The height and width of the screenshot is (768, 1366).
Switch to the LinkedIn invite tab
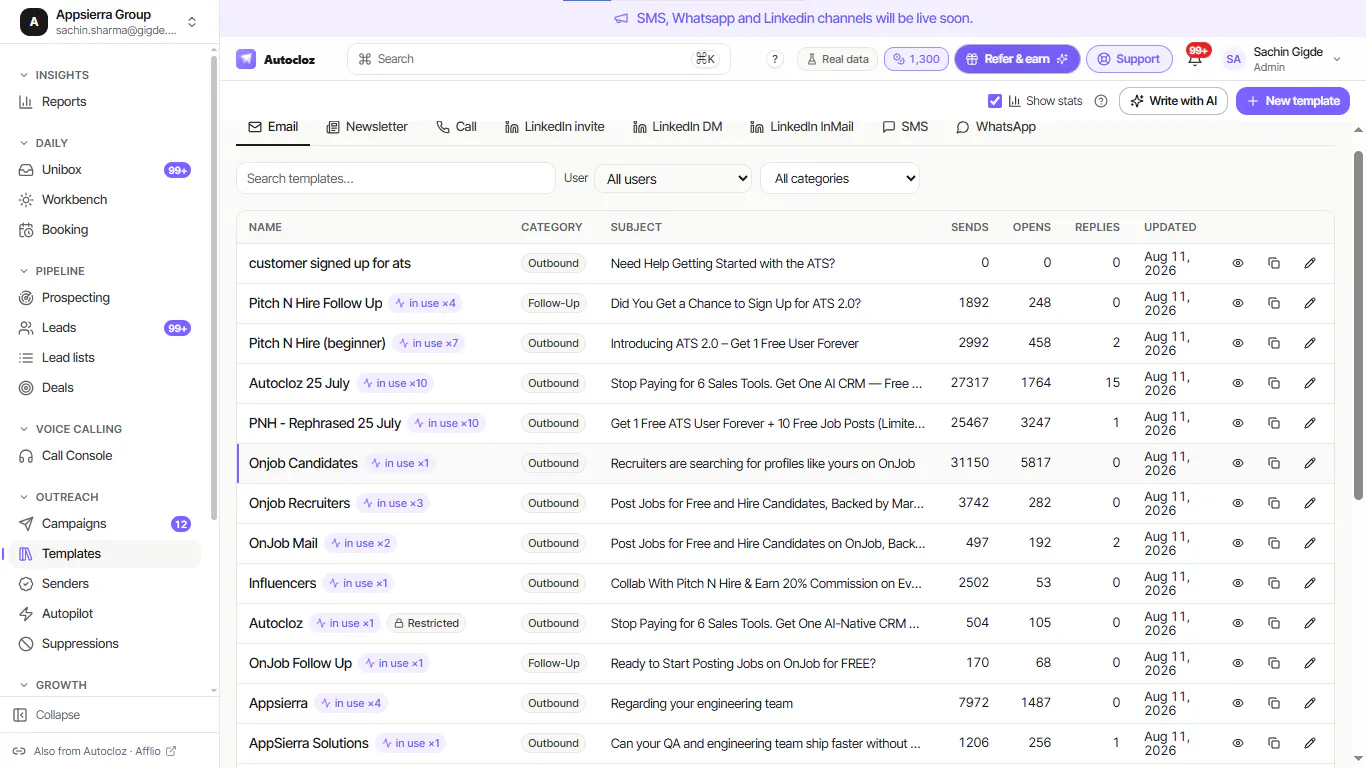coord(555,127)
